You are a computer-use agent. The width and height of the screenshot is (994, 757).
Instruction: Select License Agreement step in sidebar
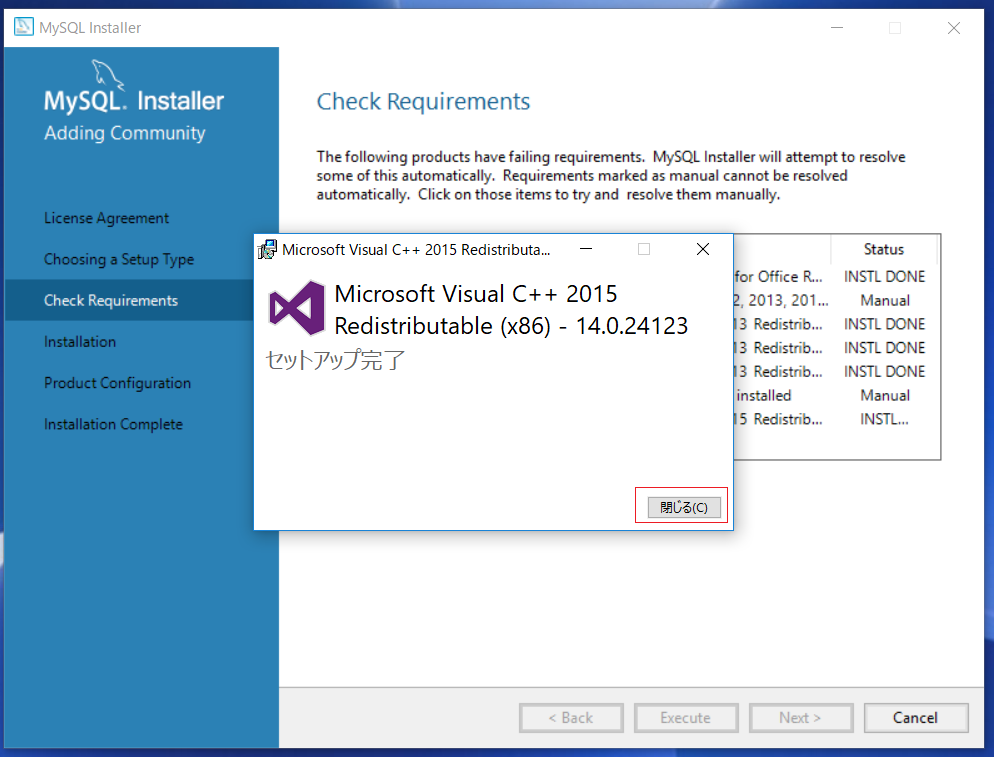tap(106, 218)
